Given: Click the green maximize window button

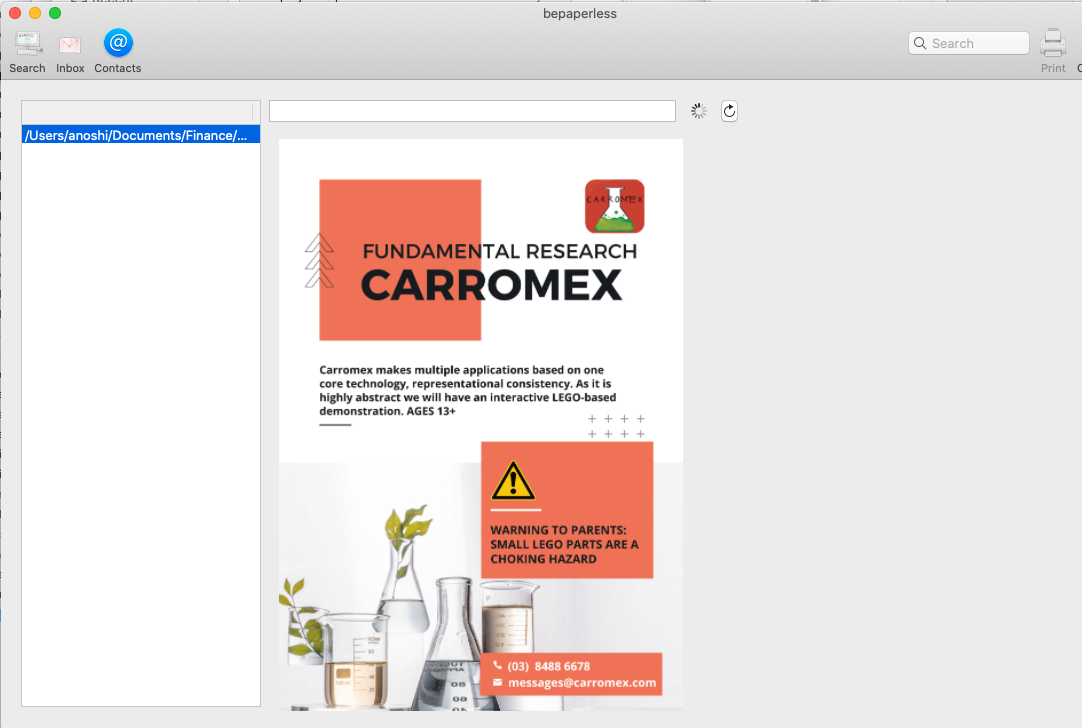Looking at the screenshot, I should [x=55, y=13].
